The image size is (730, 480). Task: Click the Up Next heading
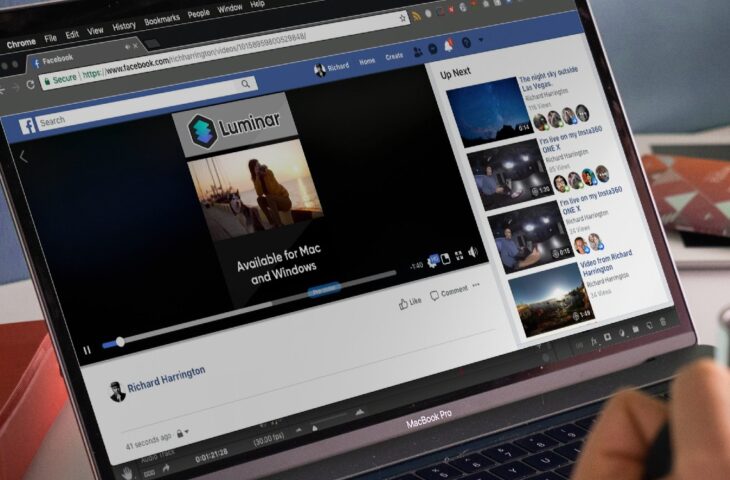[455, 73]
